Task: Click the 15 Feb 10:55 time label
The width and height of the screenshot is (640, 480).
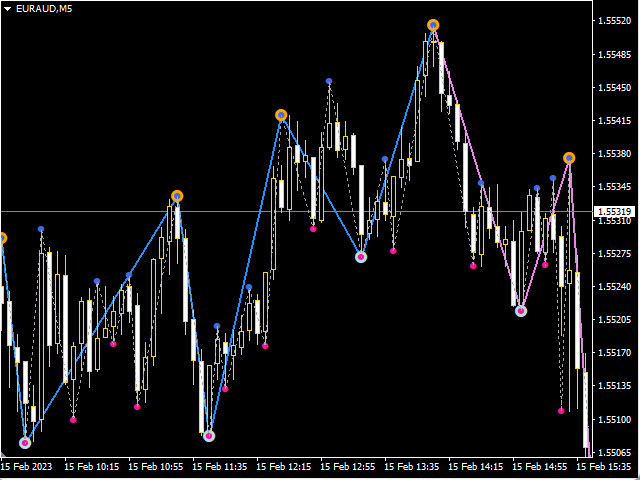Action: pyautogui.click(x=156, y=466)
